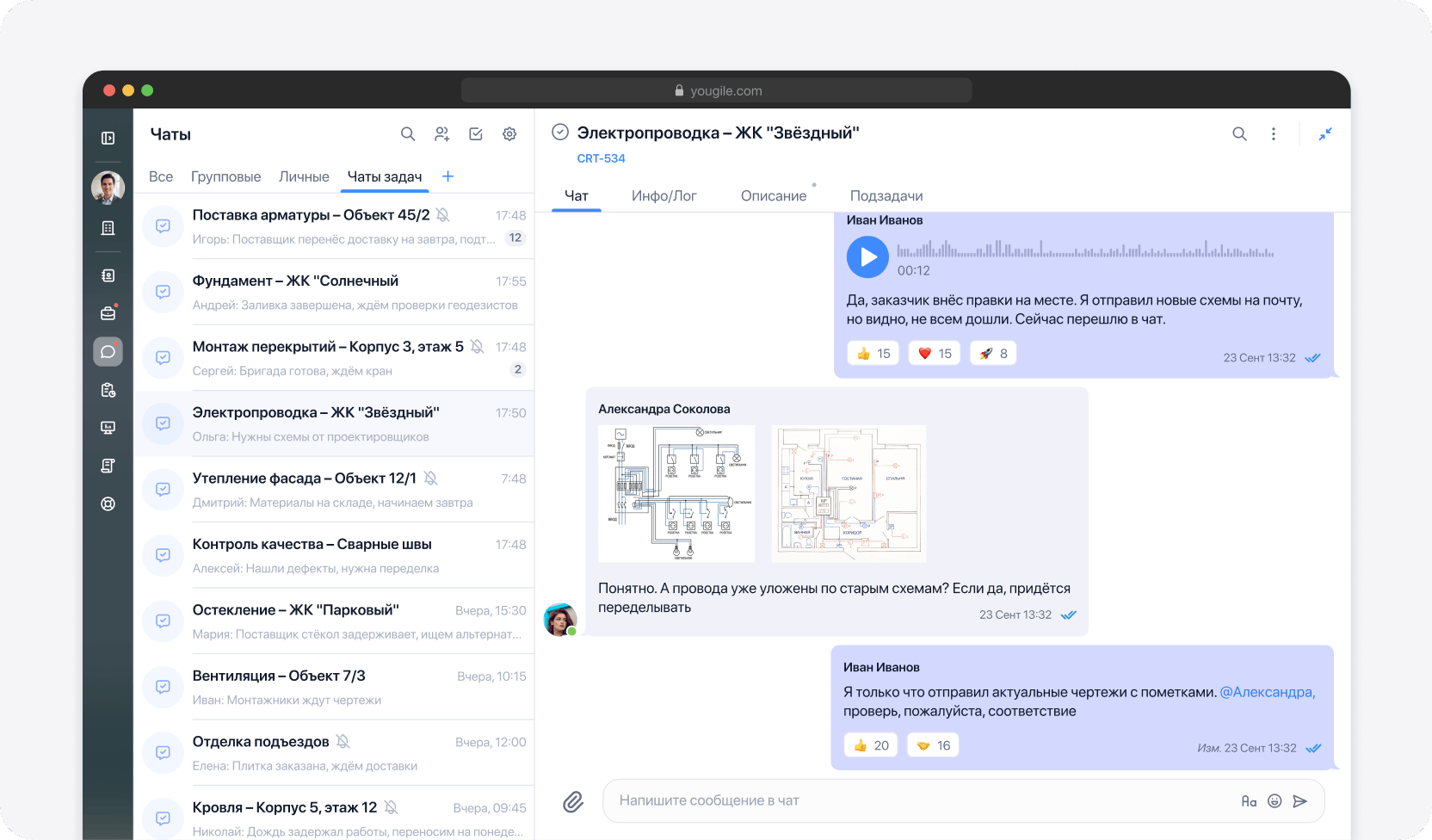
Task: Collapse the chat window with arrows icon
Action: [1325, 134]
